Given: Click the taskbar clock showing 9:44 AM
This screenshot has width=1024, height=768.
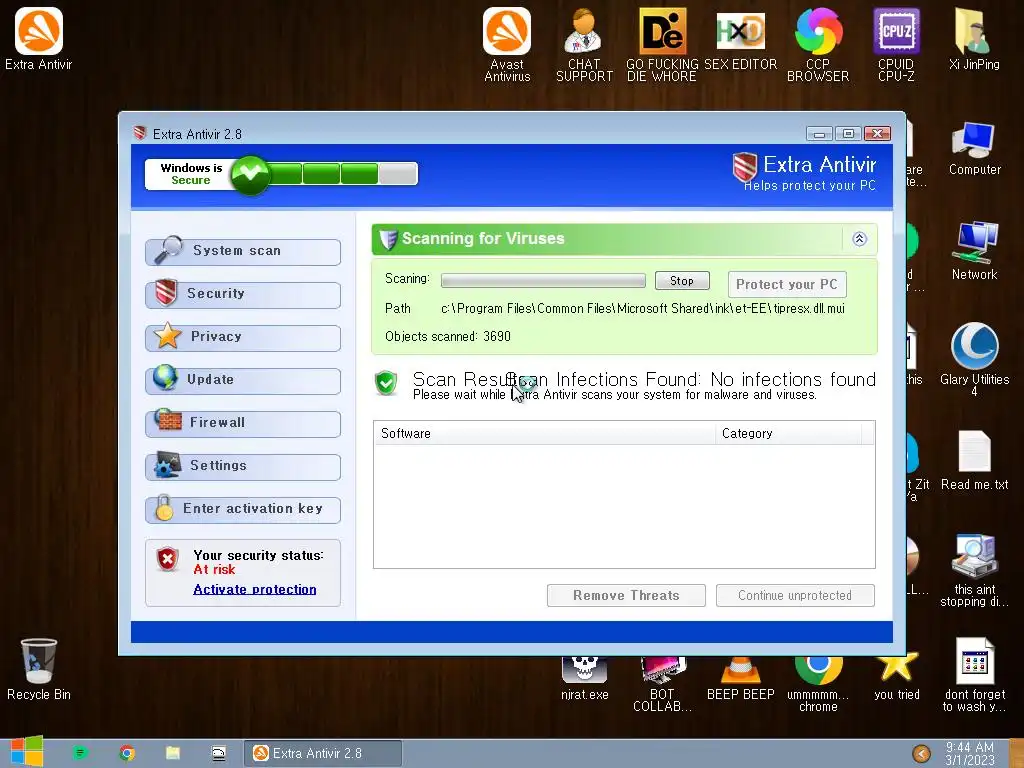Looking at the screenshot, I should coord(970,754).
